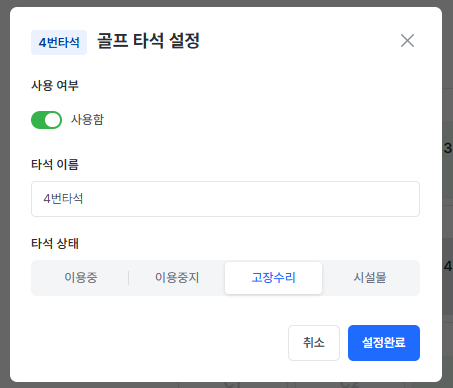The width and height of the screenshot is (453, 388).
Task: Click the 사용 여부 section heading
Action: 55,86
